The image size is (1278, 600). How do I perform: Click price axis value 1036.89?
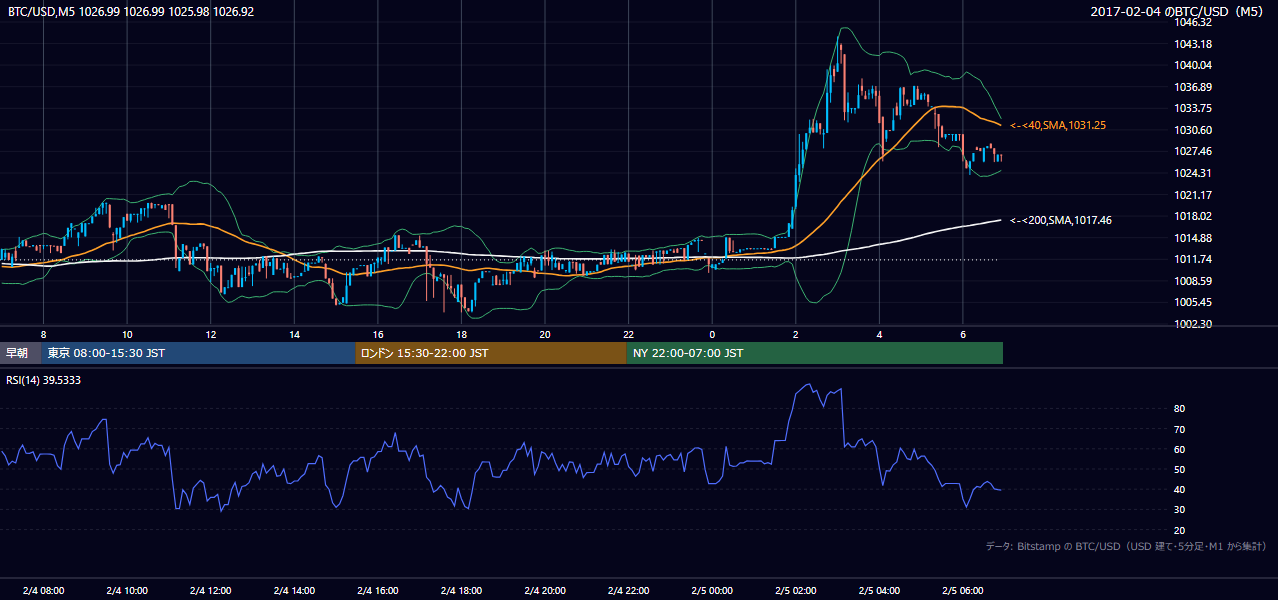[x=1194, y=87]
